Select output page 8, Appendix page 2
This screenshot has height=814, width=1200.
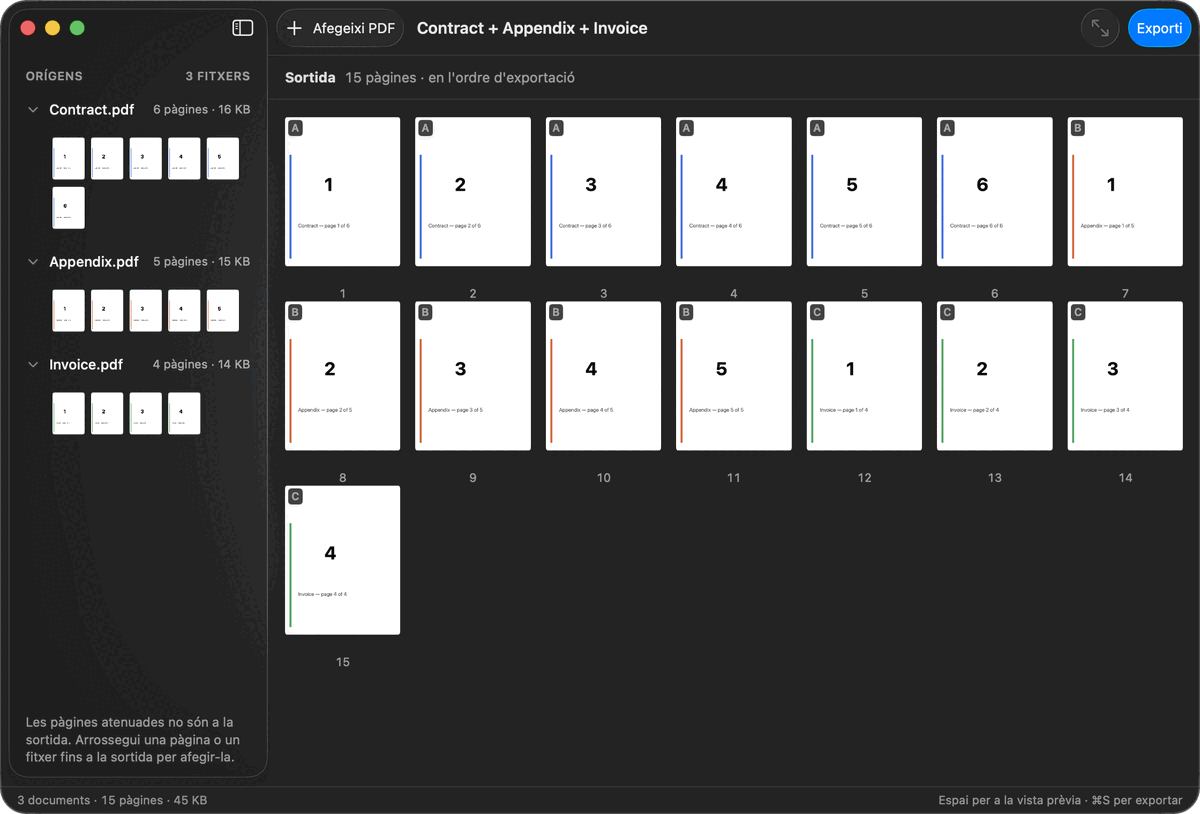[x=343, y=376]
